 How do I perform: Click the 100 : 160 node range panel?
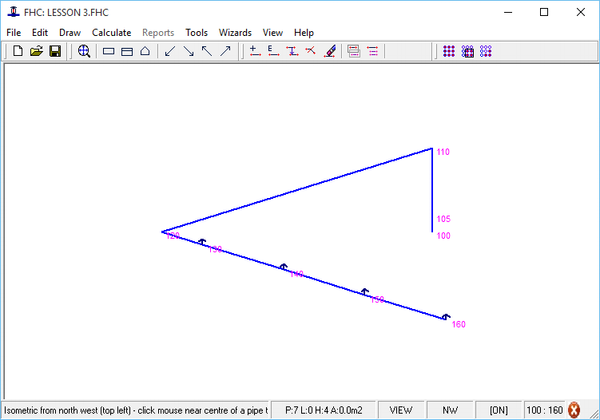click(x=543, y=410)
